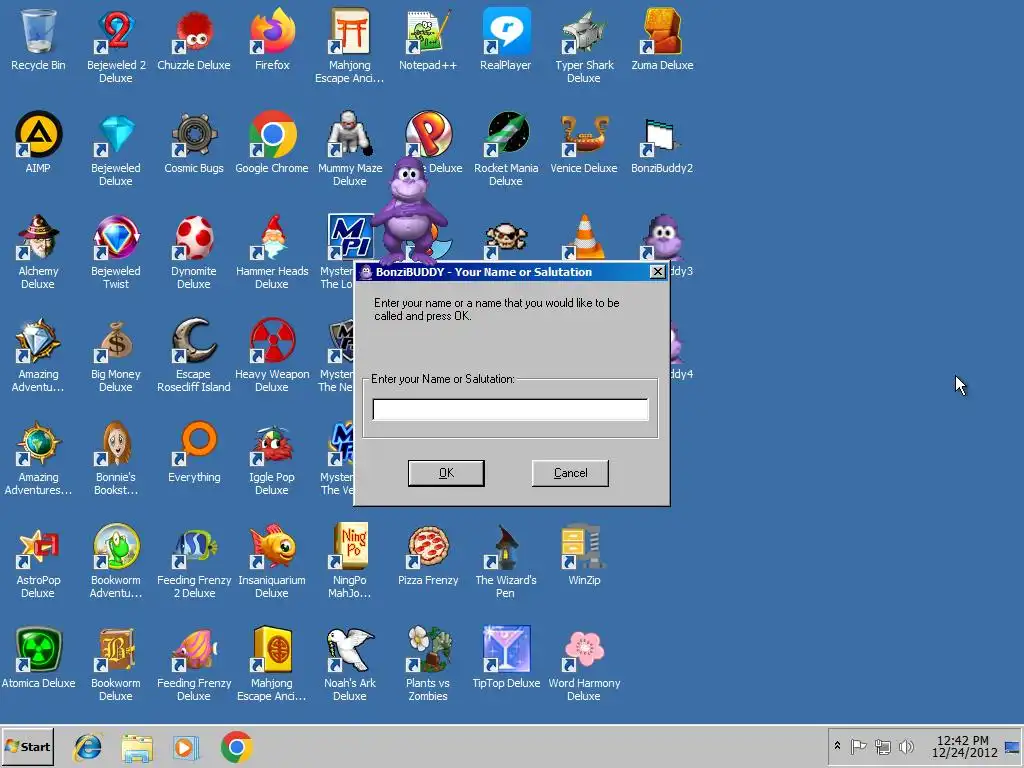1024x768 pixels.
Task: Click the Bejeweled Twist icon
Action: point(116,251)
